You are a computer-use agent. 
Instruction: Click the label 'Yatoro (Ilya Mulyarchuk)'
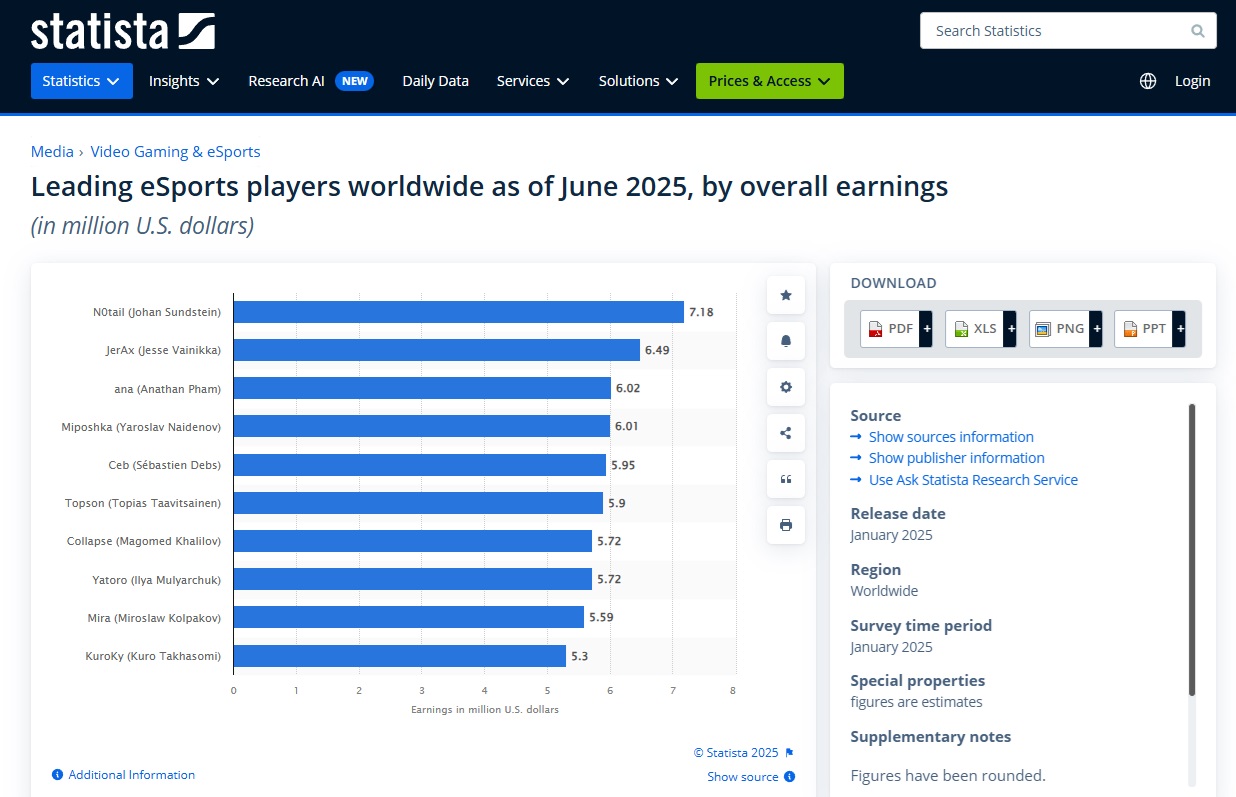pos(156,580)
